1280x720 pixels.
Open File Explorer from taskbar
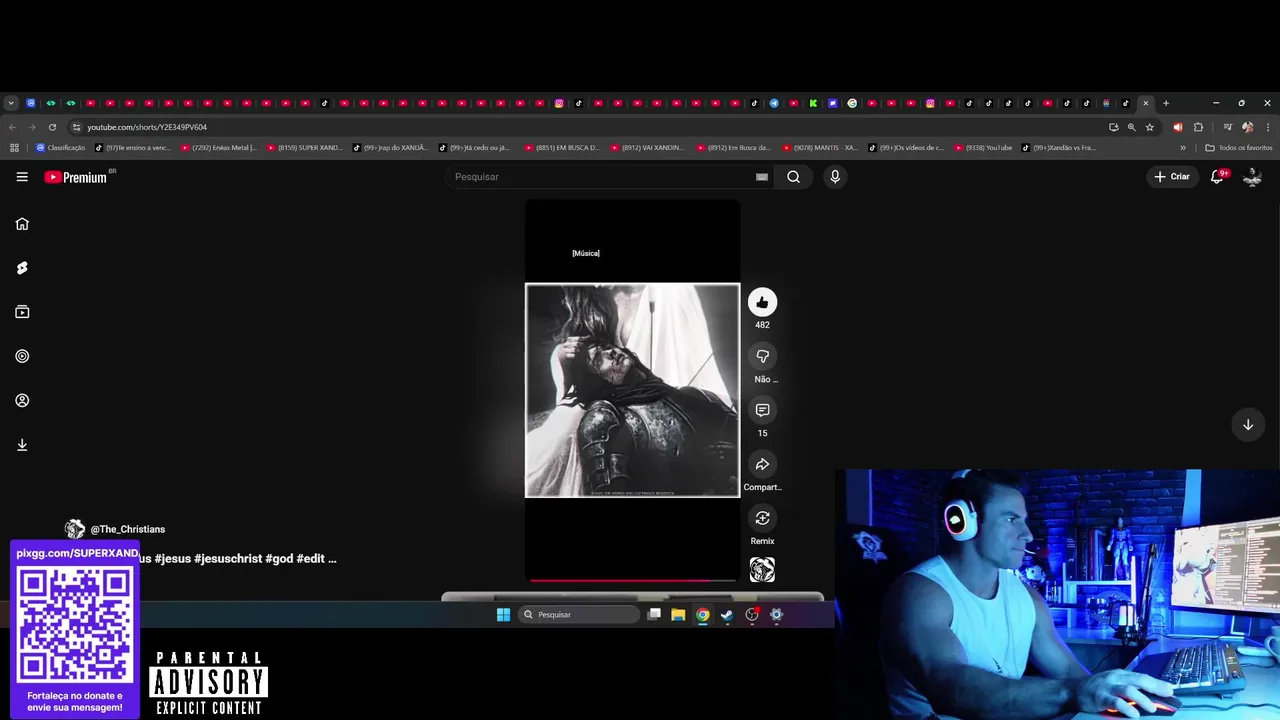(x=678, y=615)
